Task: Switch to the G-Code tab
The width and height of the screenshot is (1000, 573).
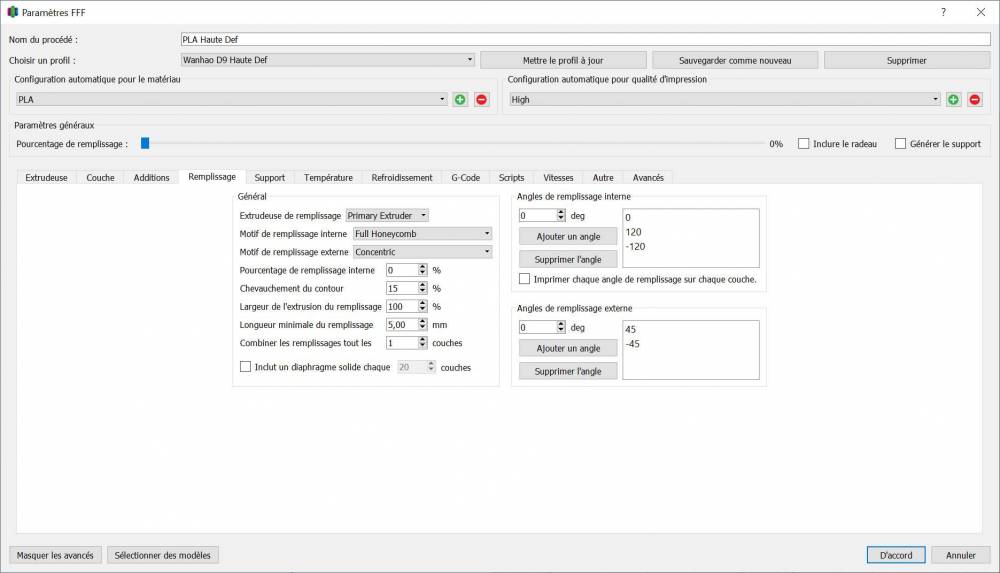Action: click(x=466, y=177)
